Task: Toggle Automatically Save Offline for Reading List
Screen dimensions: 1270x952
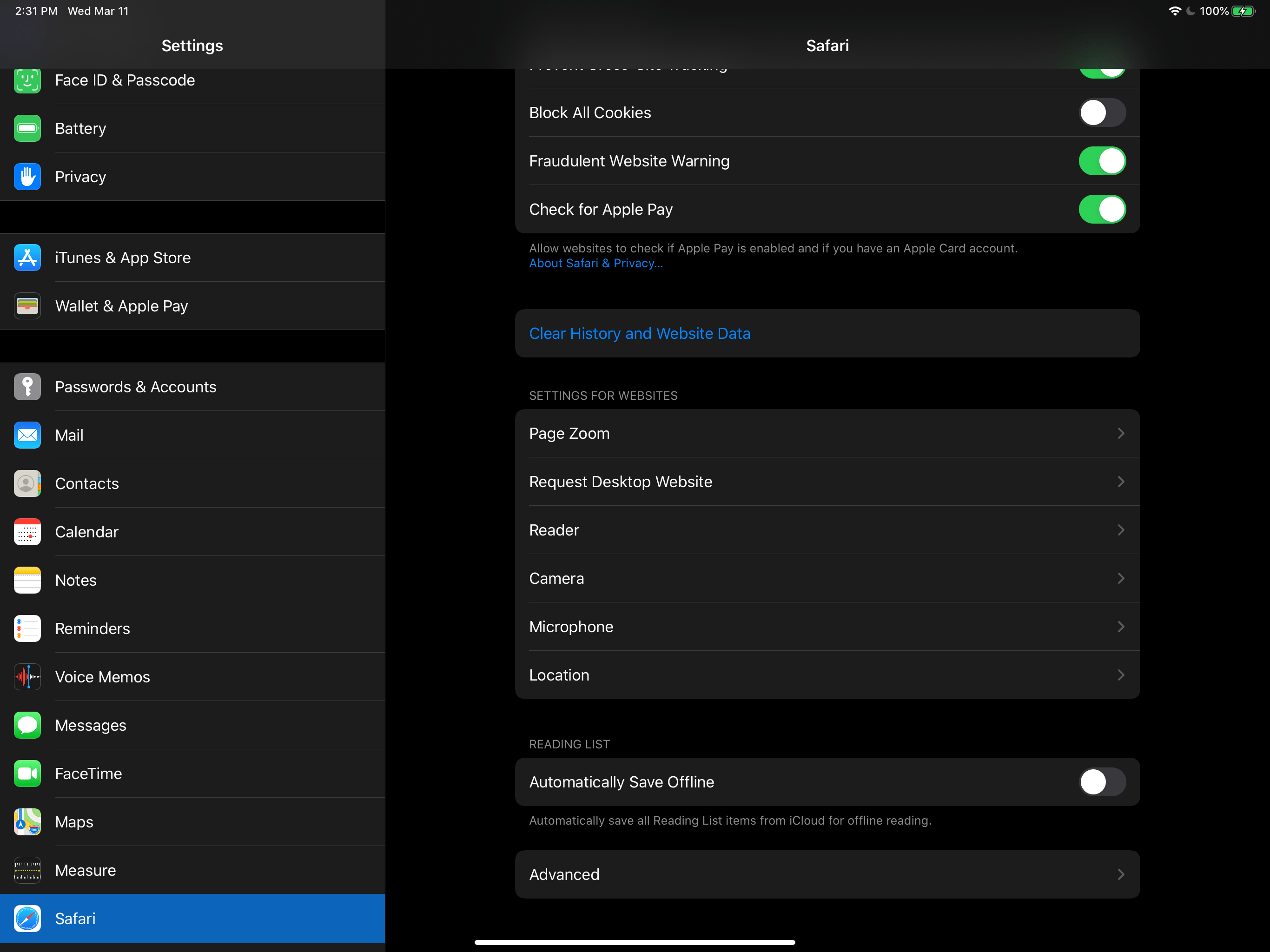Action: 1101,781
